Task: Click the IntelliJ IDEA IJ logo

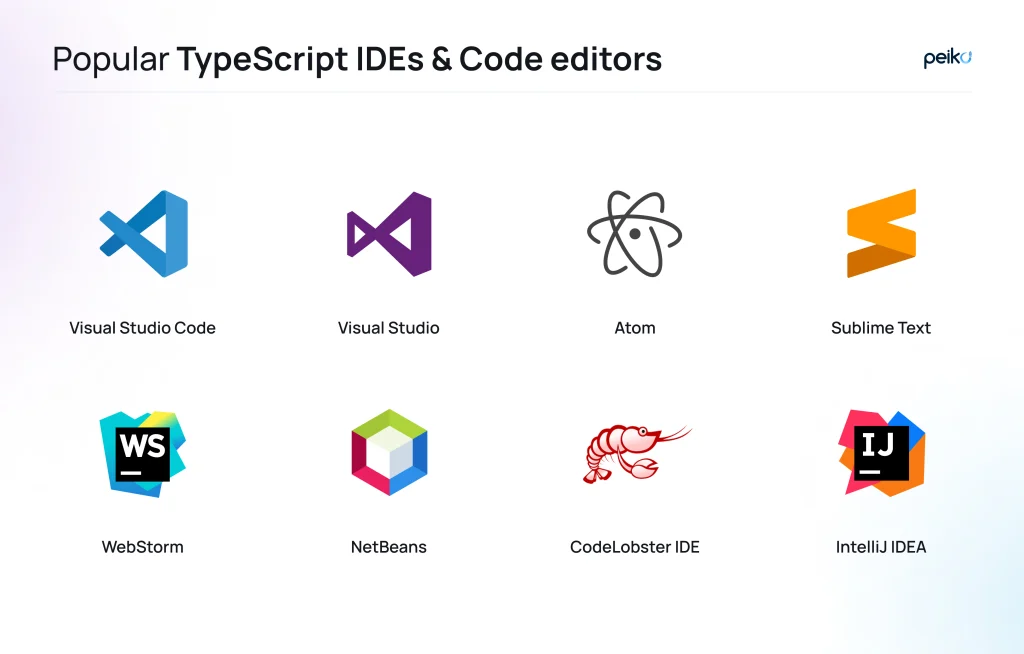Action: [x=882, y=453]
